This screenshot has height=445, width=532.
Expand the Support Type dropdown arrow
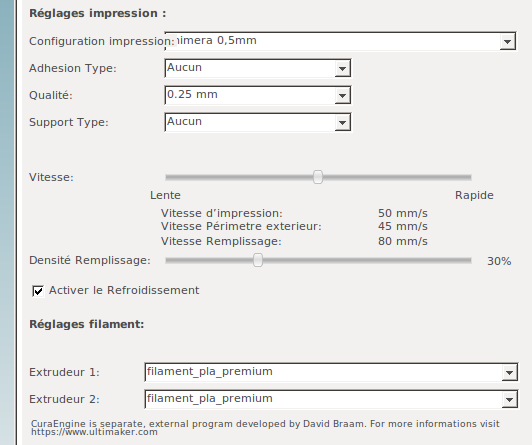pos(342,122)
